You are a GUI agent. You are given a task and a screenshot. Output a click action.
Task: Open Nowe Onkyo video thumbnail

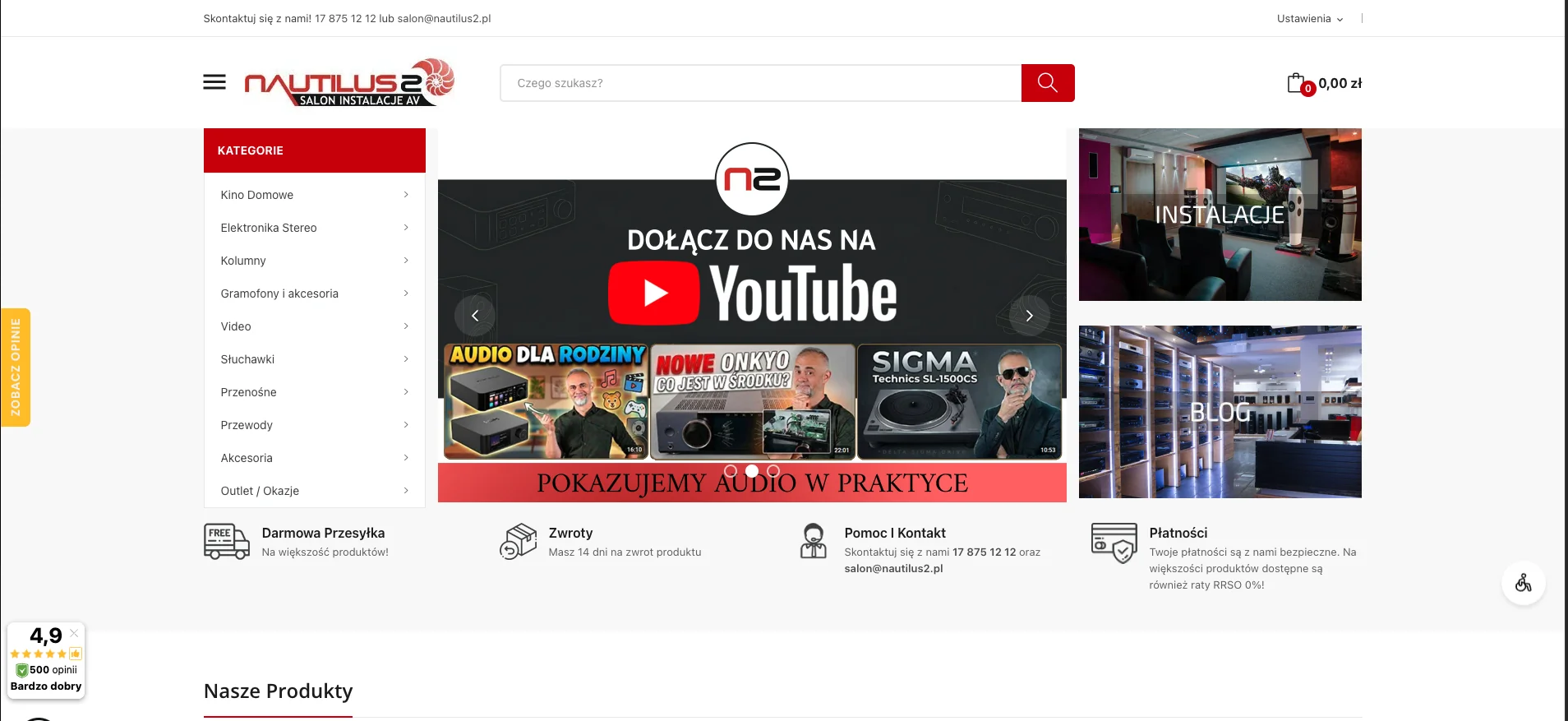pos(753,401)
